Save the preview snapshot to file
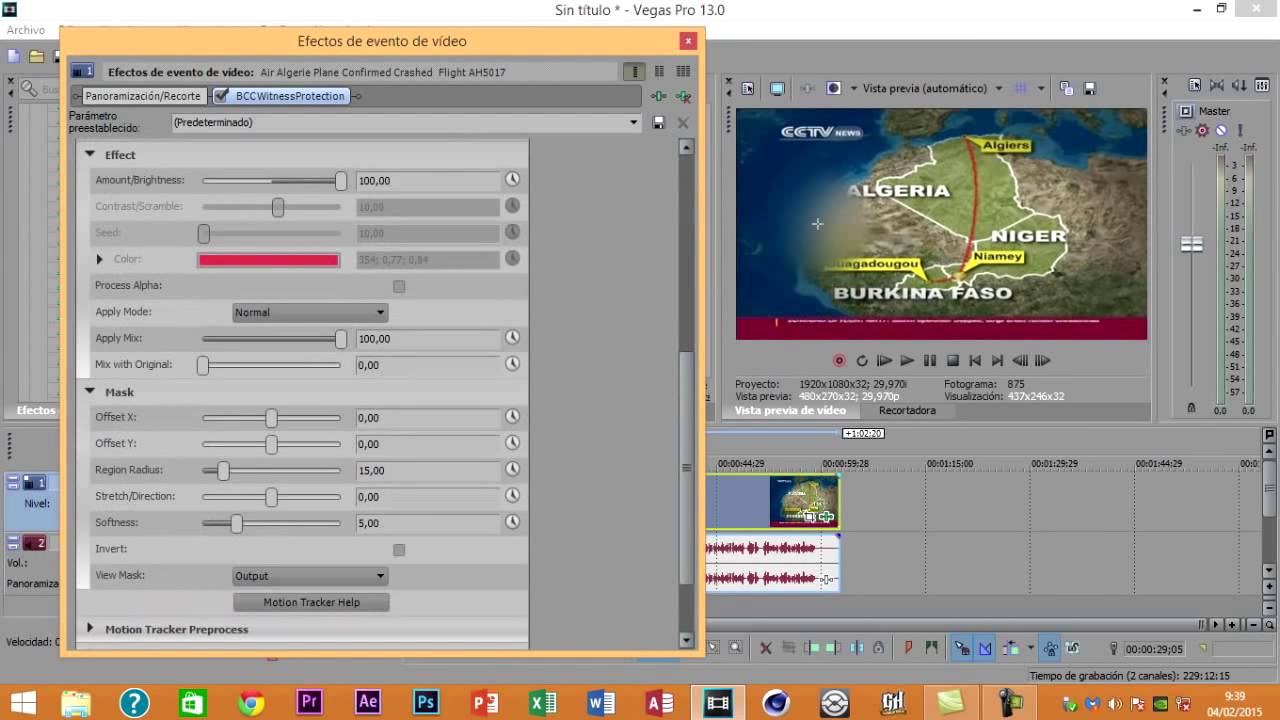Image resolution: width=1280 pixels, height=720 pixels. tap(1090, 88)
